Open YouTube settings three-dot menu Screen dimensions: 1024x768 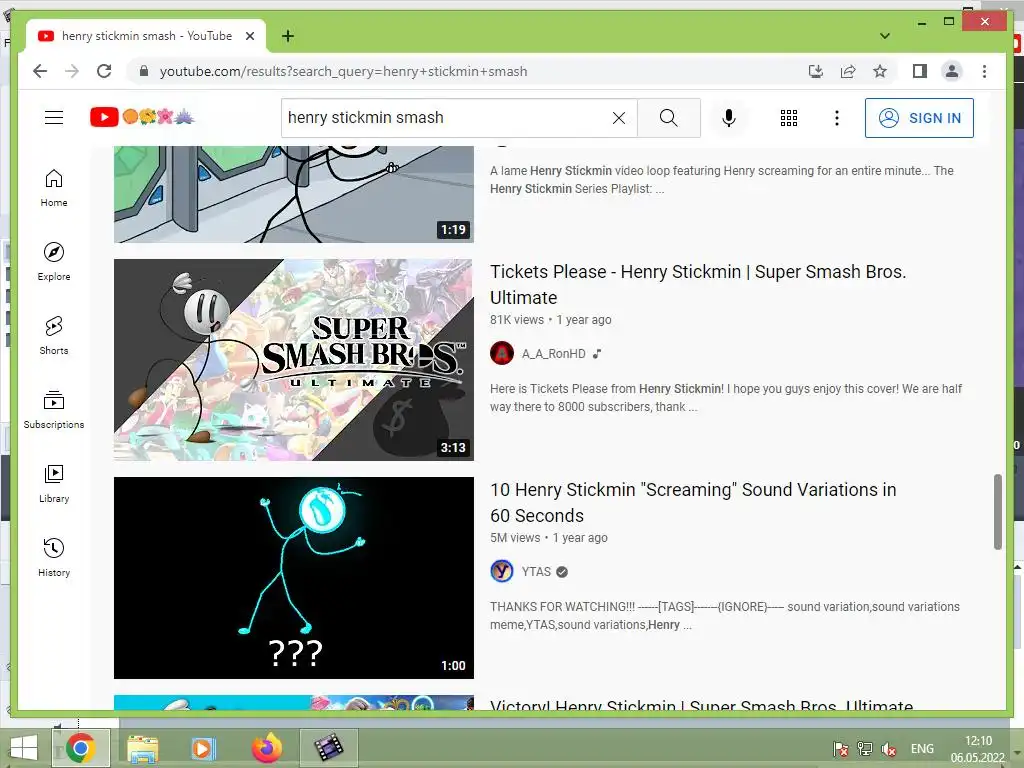pos(837,118)
